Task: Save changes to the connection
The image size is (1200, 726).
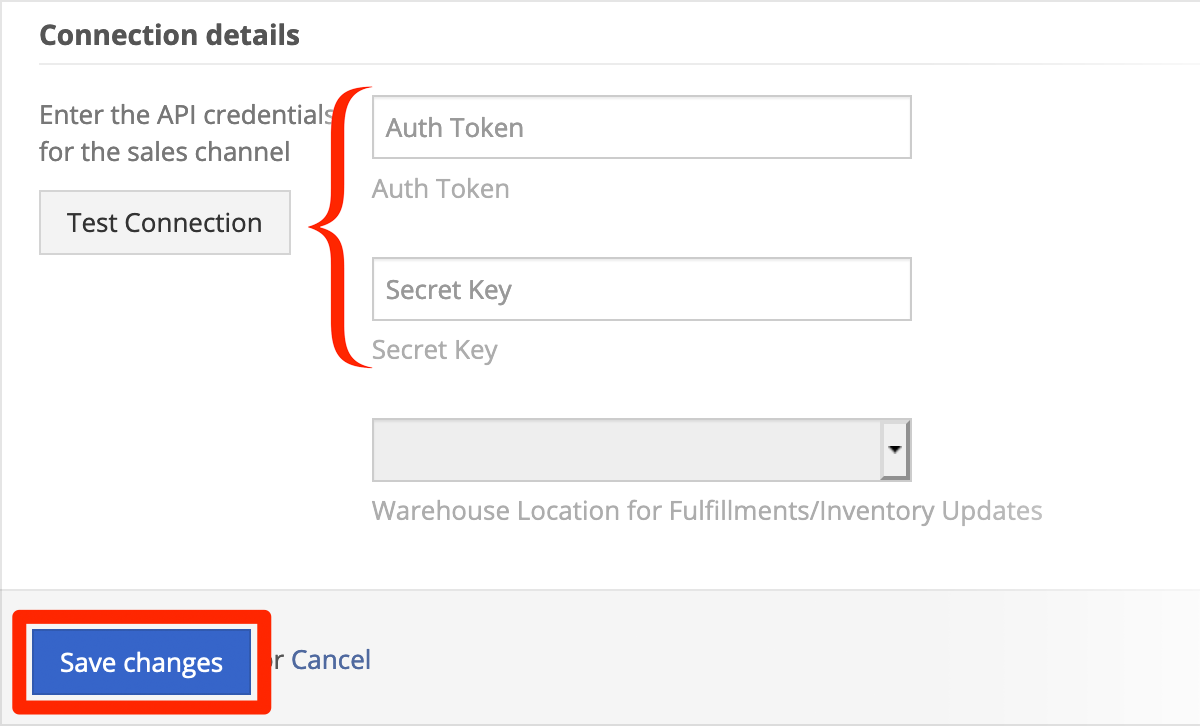Action: point(141,662)
